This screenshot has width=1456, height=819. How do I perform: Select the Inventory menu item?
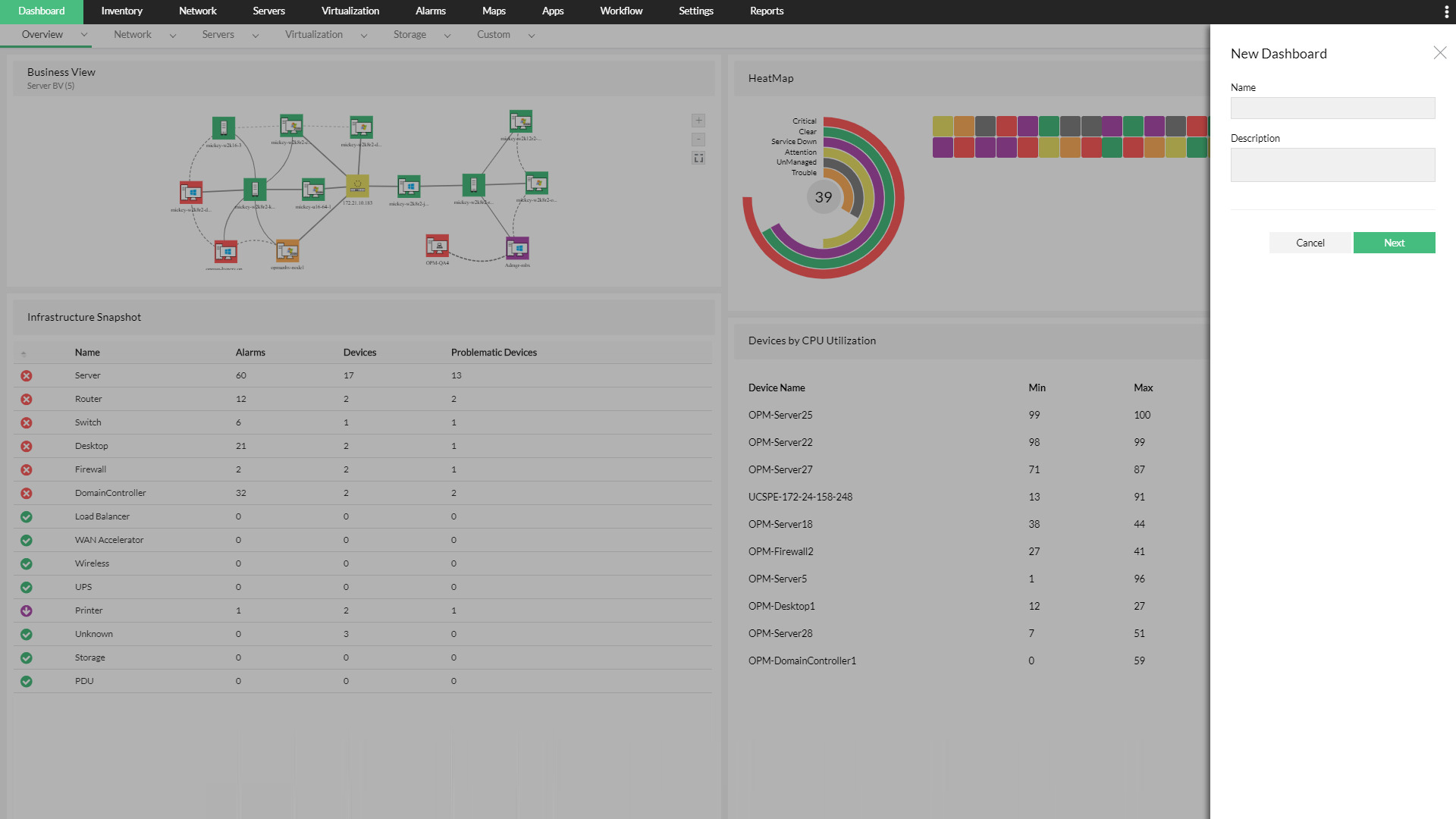120,11
